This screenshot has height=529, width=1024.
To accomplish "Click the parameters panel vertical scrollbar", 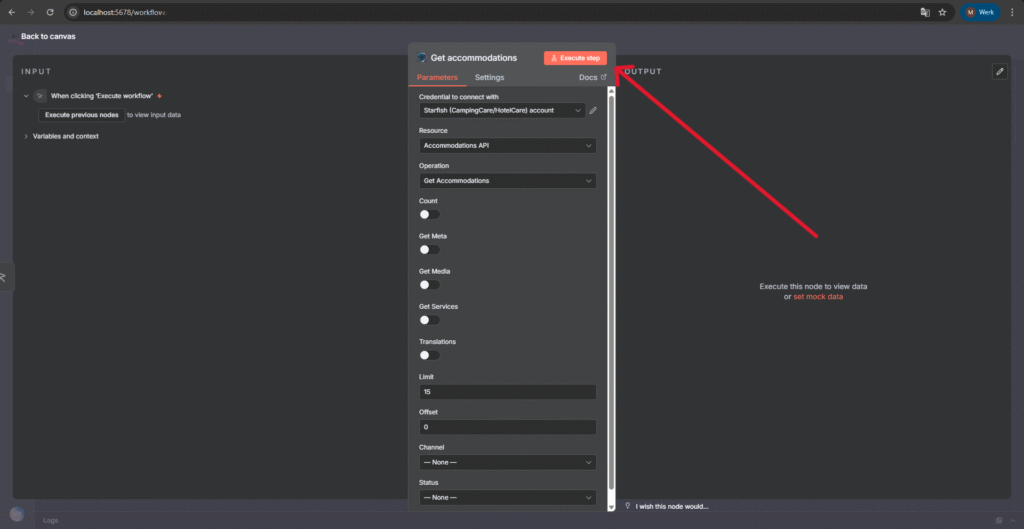I will tap(611, 300).
